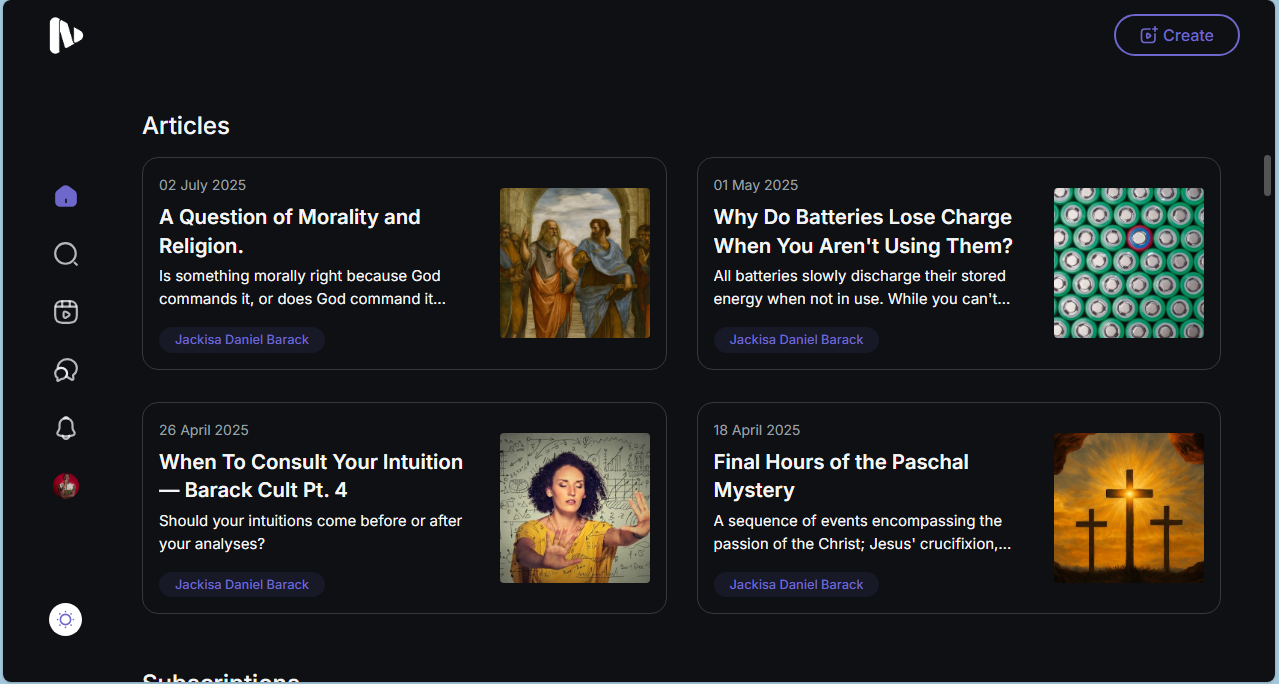Click the three crosses sunset thumbnail

click(1128, 508)
